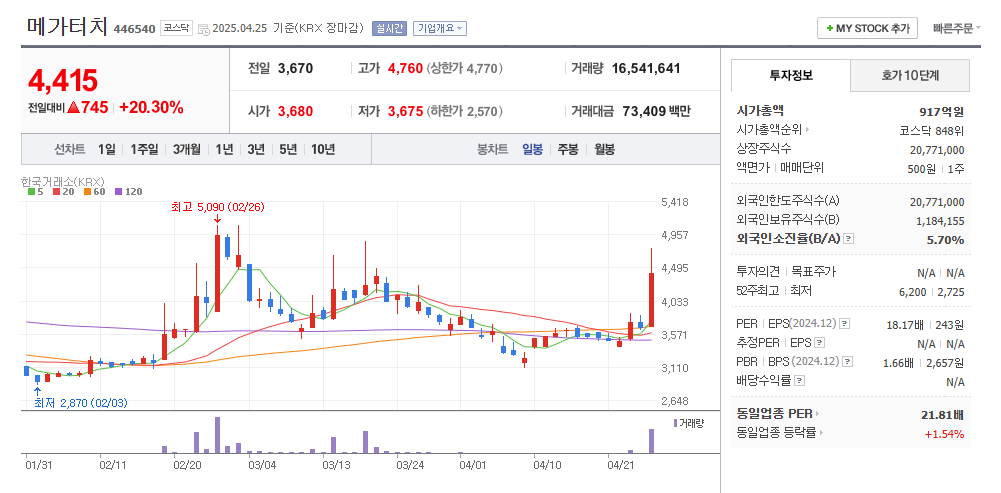1001x493 pixels.
Task: Click the arrow next to 동일업종 등락률
Action: coord(822,433)
